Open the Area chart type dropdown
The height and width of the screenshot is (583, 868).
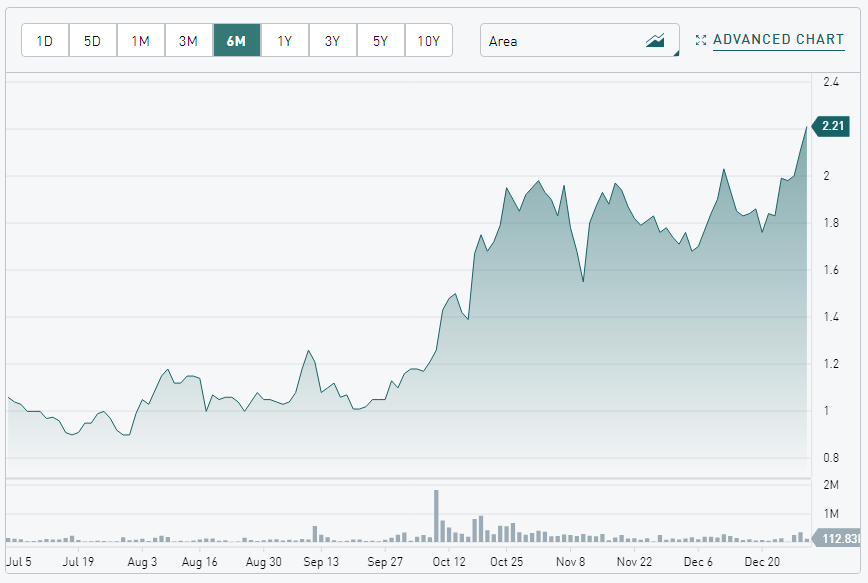(x=580, y=40)
